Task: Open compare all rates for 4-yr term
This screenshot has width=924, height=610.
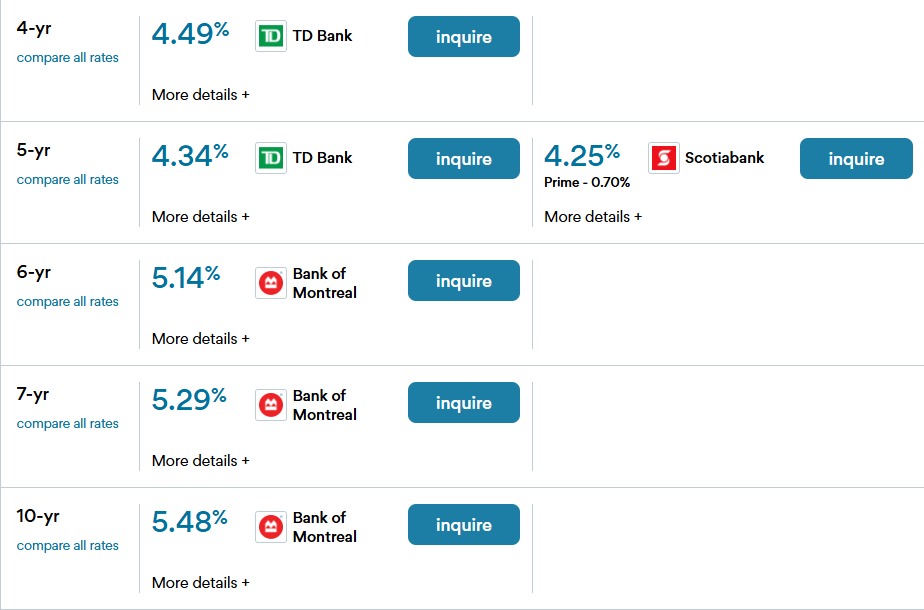Action: coord(68,58)
